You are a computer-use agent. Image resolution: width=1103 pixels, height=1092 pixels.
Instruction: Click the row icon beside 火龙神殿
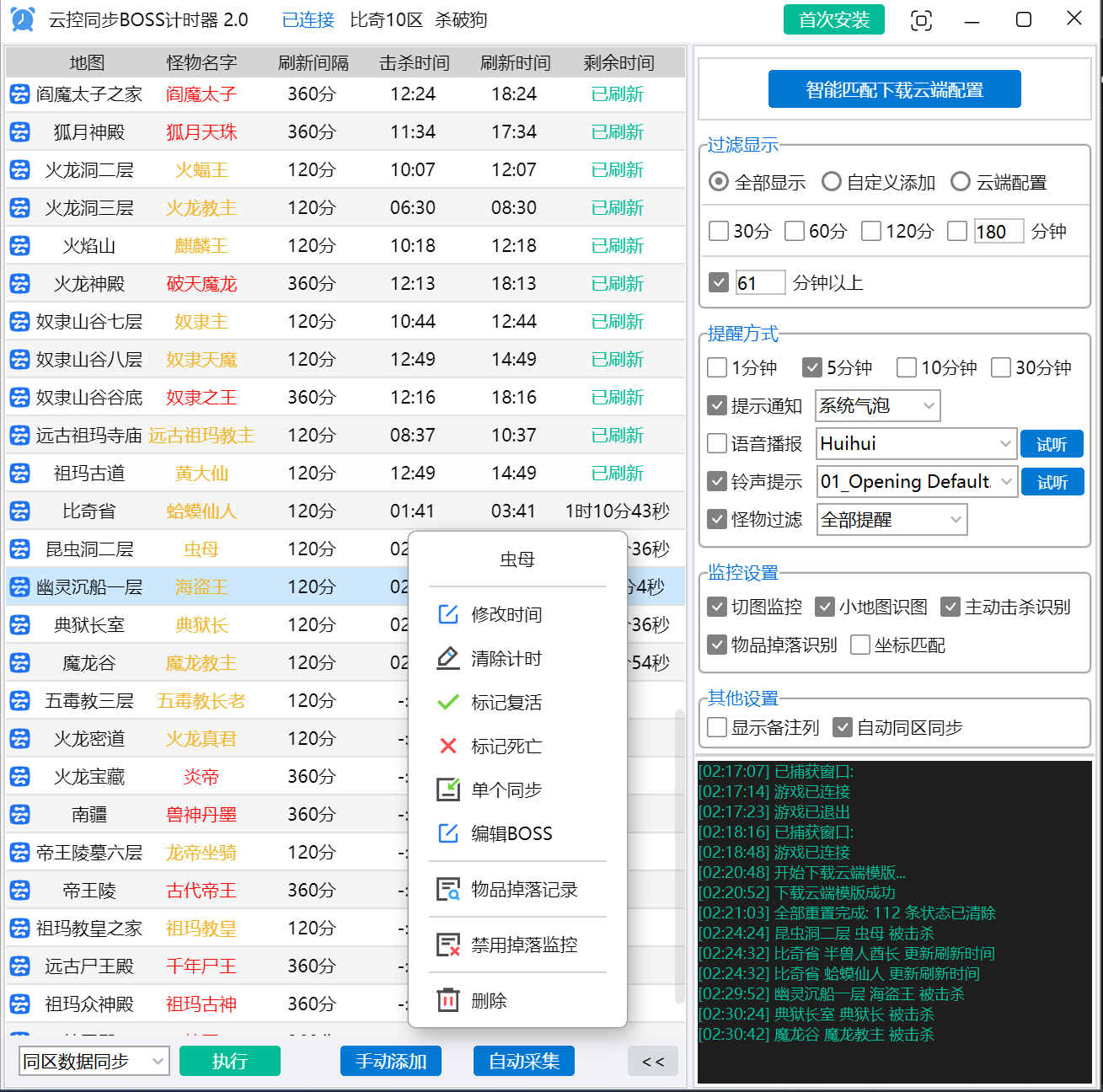click(x=19, y=284)
